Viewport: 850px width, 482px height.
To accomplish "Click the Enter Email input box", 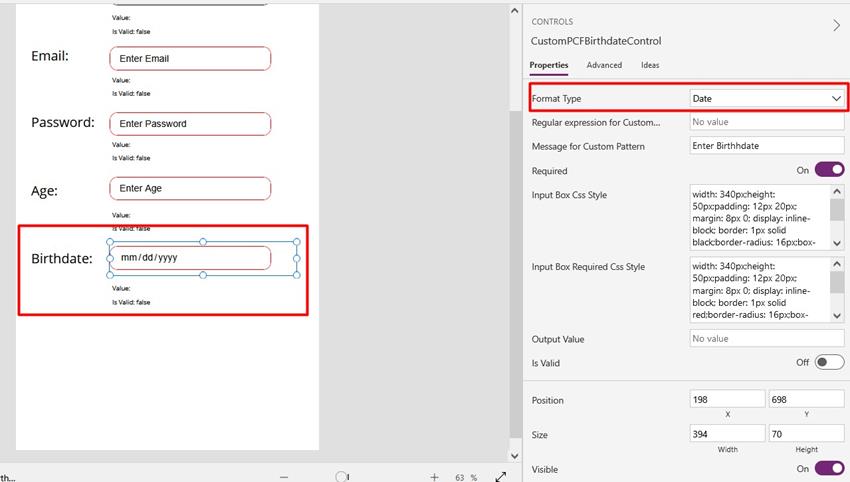I will (190, 59).
